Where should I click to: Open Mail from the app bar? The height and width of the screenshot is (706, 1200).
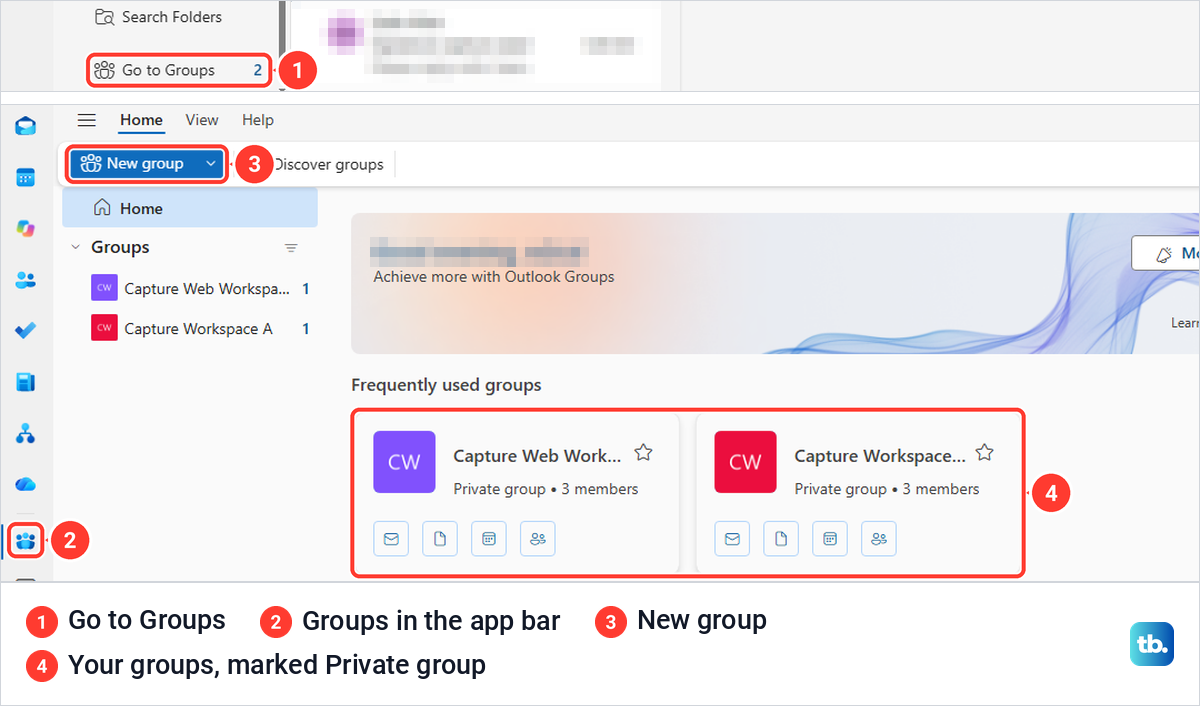point(26,126)
